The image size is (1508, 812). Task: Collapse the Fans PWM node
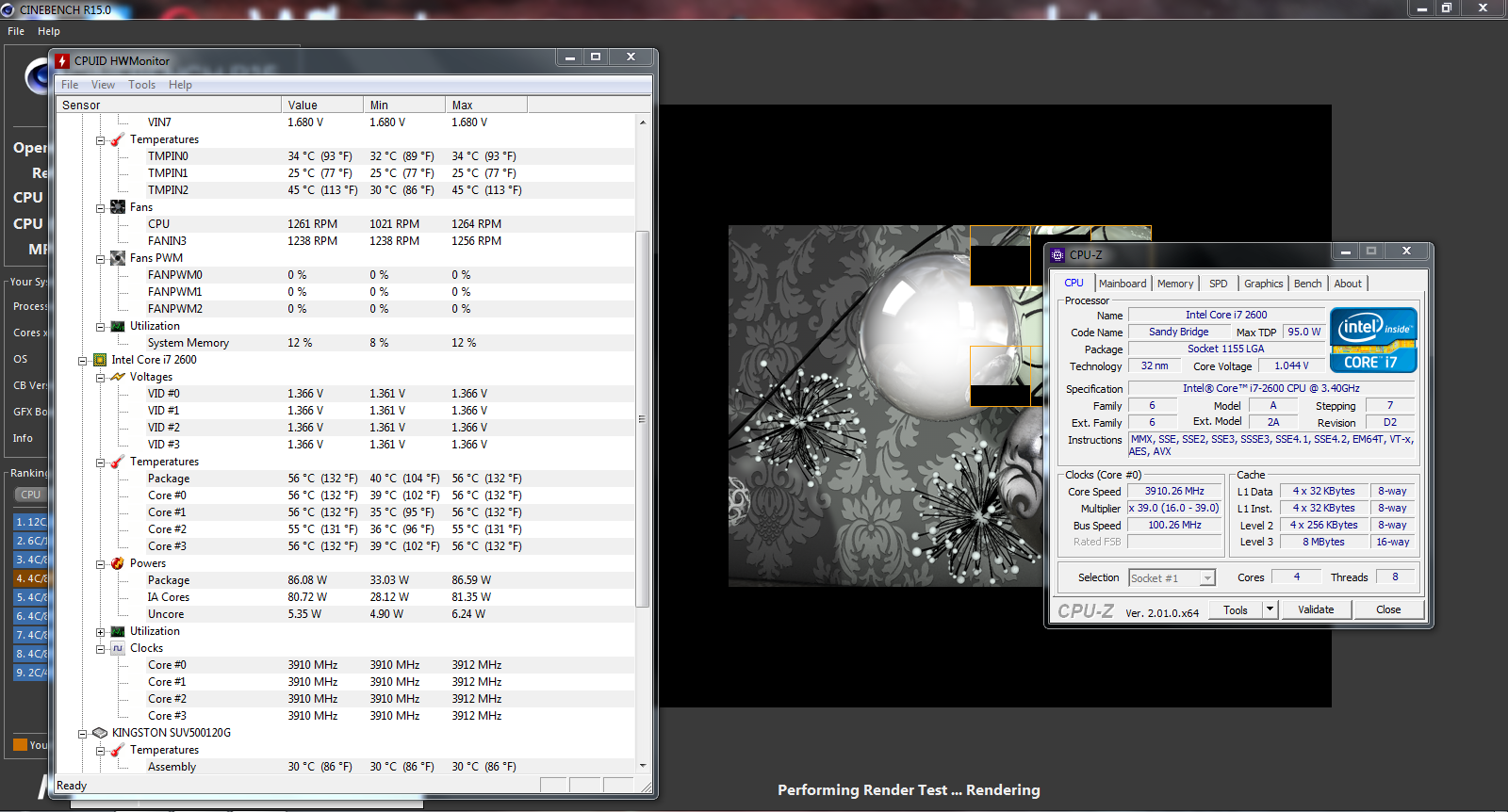100,259
